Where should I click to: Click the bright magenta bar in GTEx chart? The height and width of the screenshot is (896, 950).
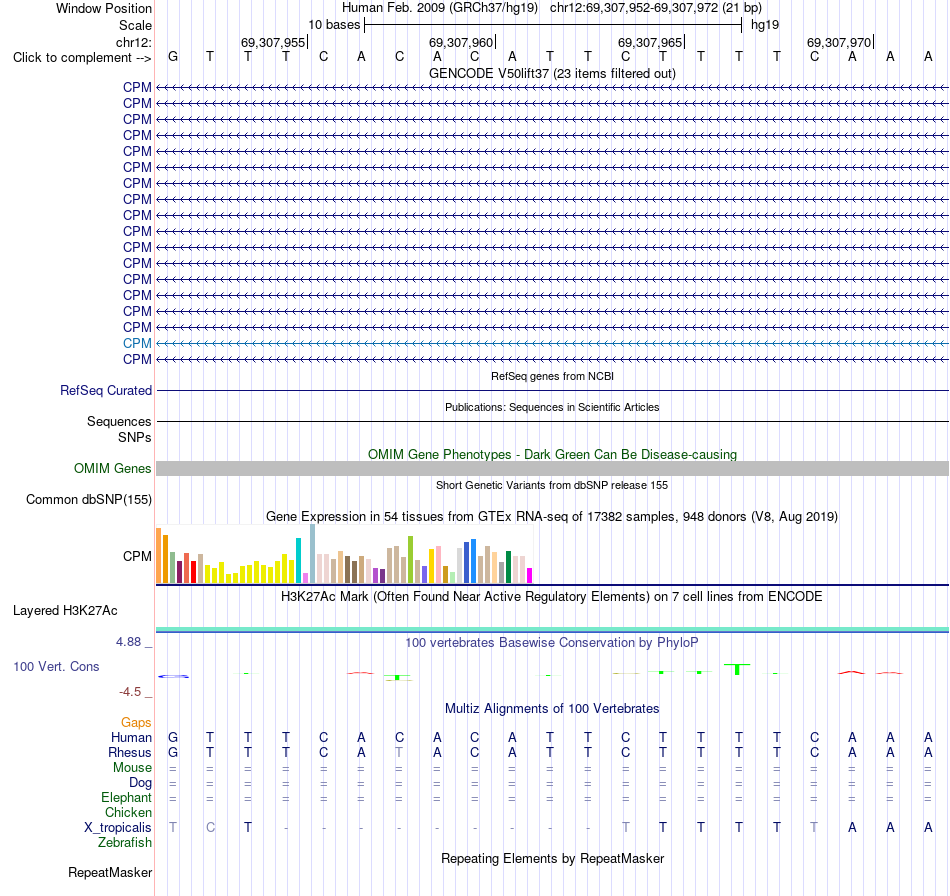tap(530, 576)
